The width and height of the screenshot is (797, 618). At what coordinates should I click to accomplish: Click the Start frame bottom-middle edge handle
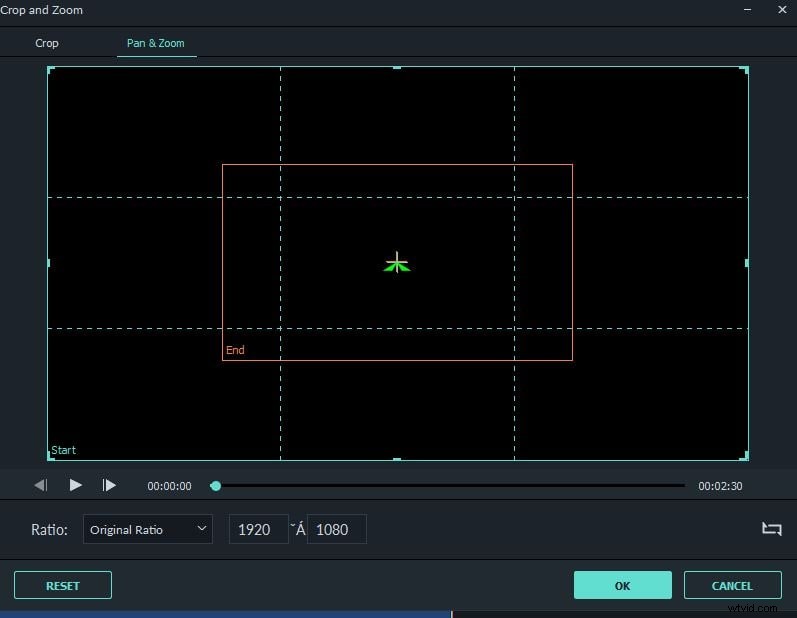click(397, 459)
